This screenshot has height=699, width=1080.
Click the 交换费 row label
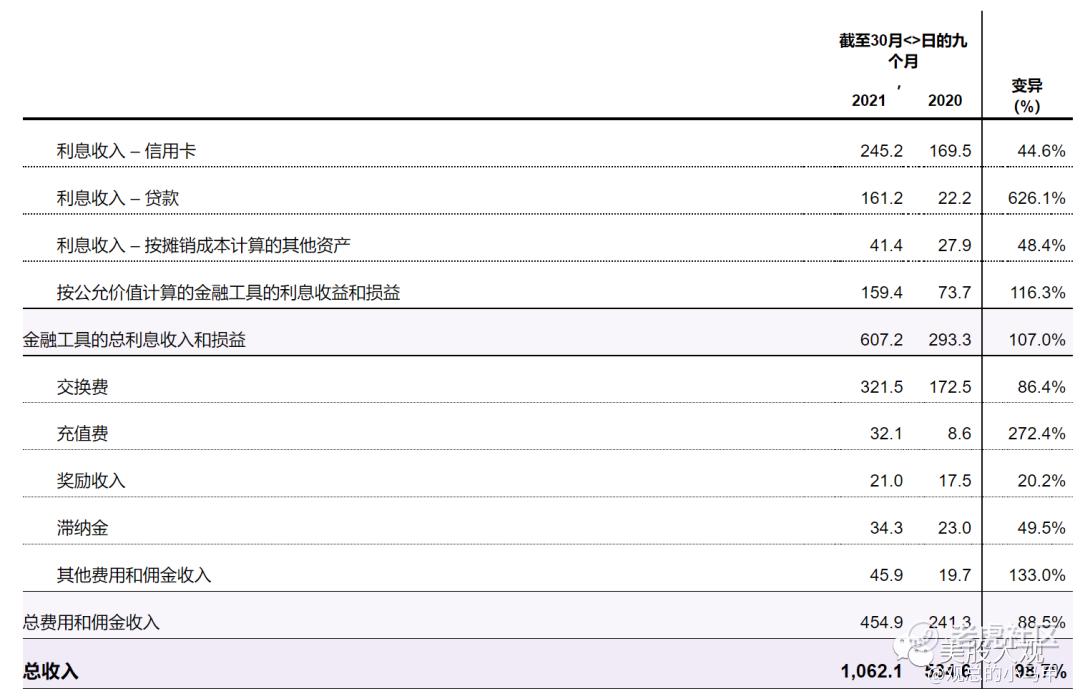[83, 387]
